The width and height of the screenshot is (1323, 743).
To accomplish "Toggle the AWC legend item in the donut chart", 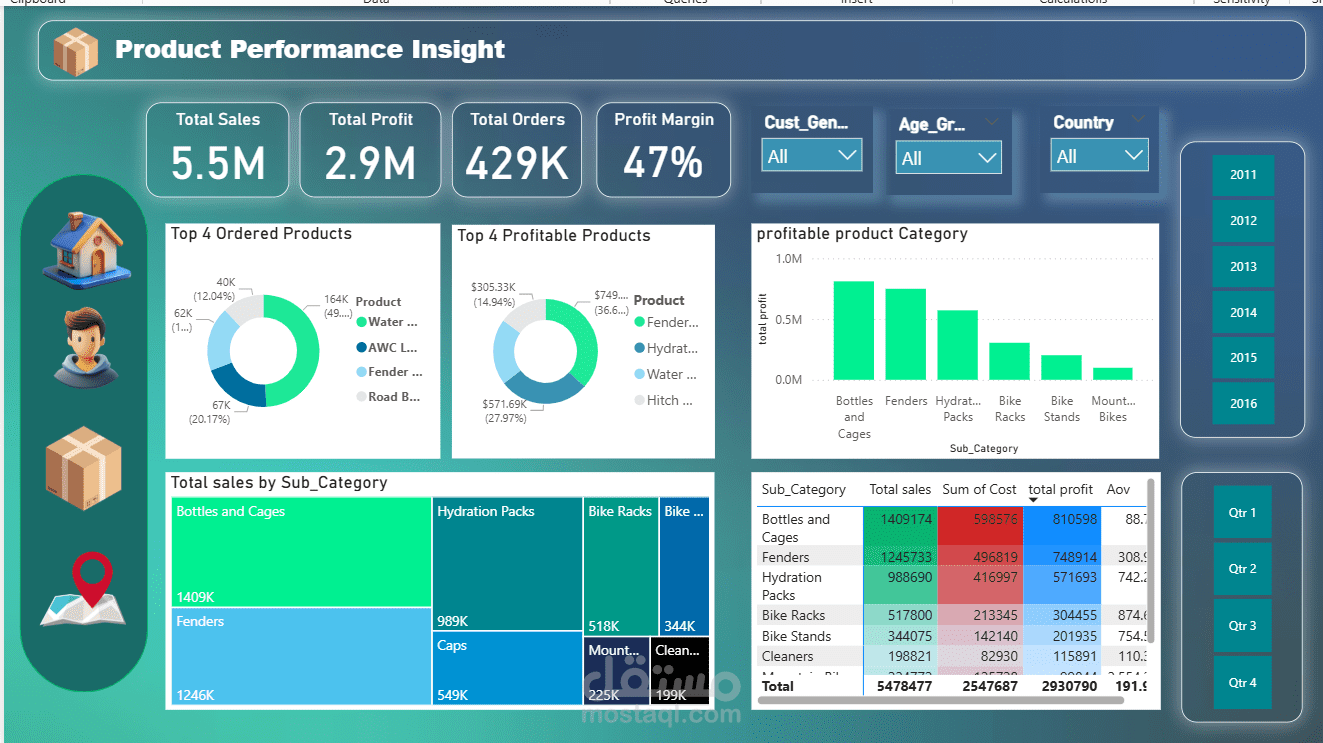I will point(389,347).
